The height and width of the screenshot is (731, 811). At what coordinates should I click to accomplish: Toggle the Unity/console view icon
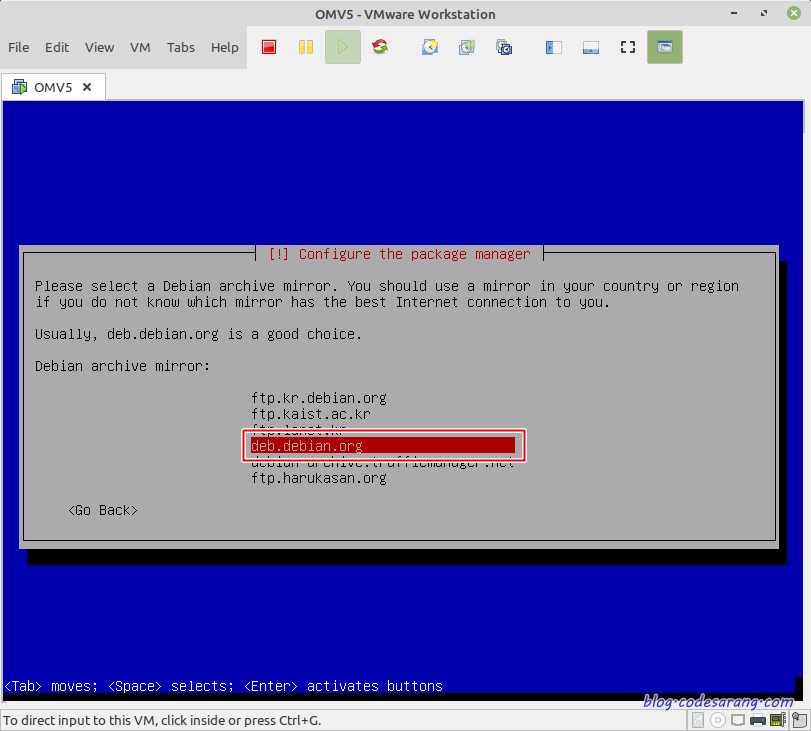[665, 47]
